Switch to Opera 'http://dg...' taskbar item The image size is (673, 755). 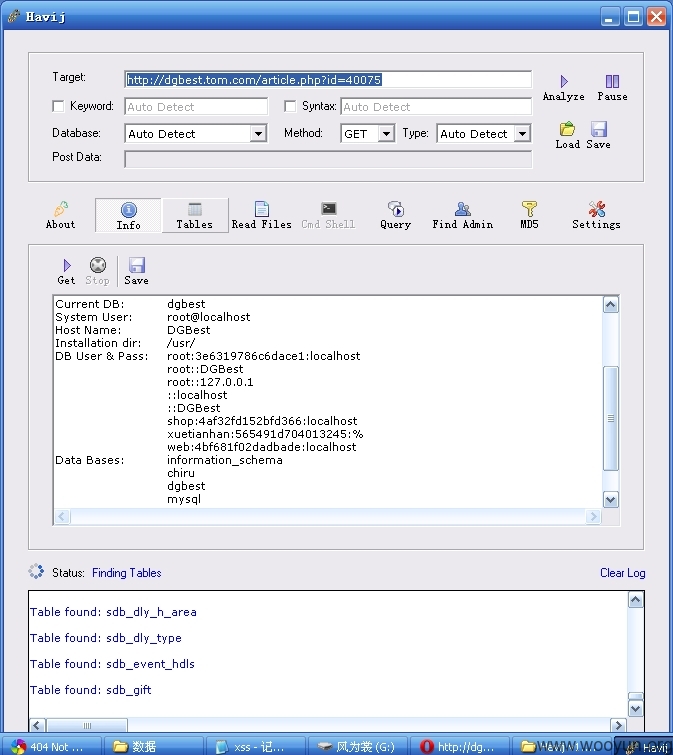[461, 746]
